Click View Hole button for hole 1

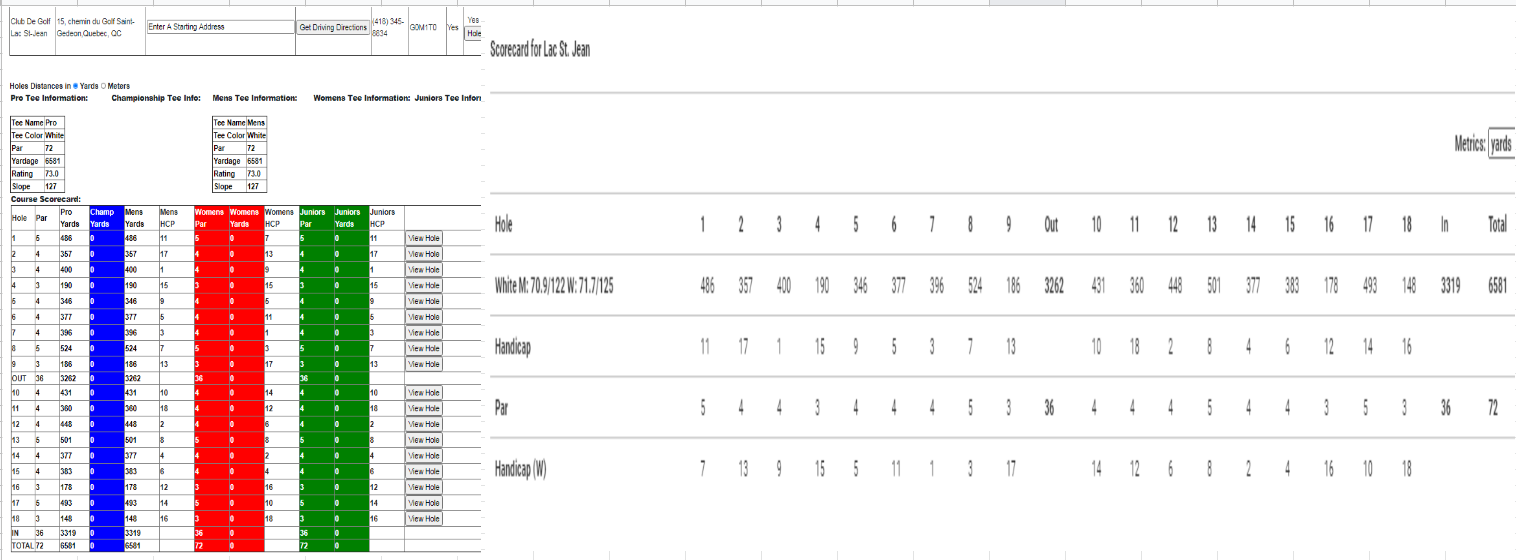click(424, 238)
